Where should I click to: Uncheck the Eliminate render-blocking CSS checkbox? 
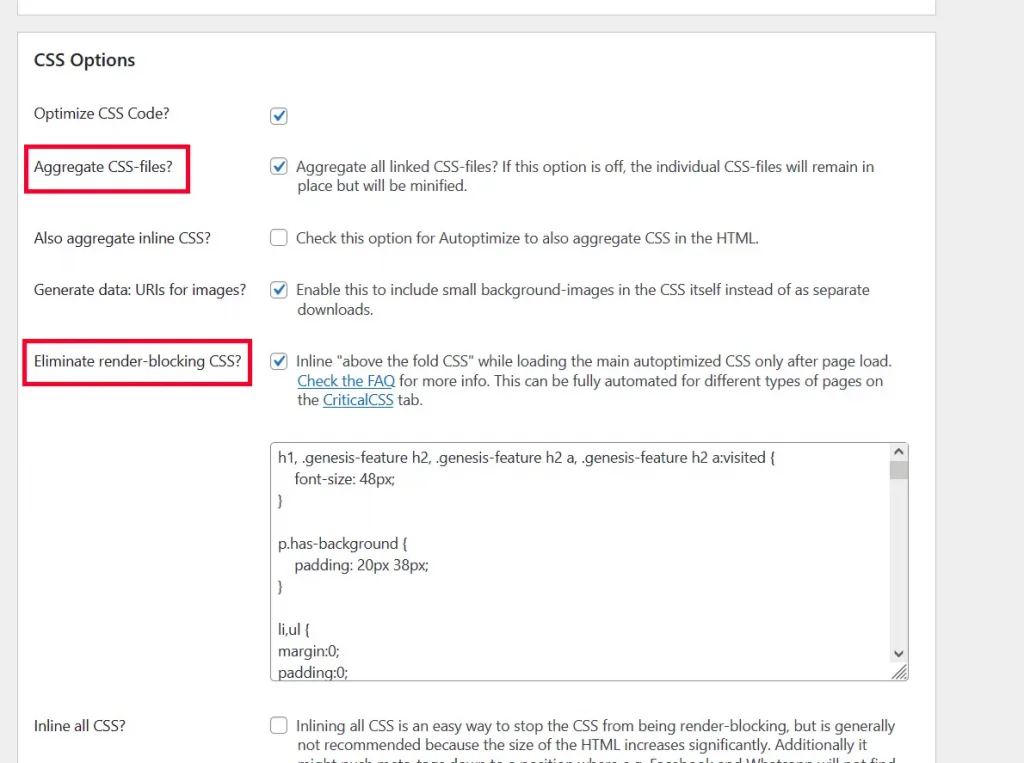click(x=279, y=361)
